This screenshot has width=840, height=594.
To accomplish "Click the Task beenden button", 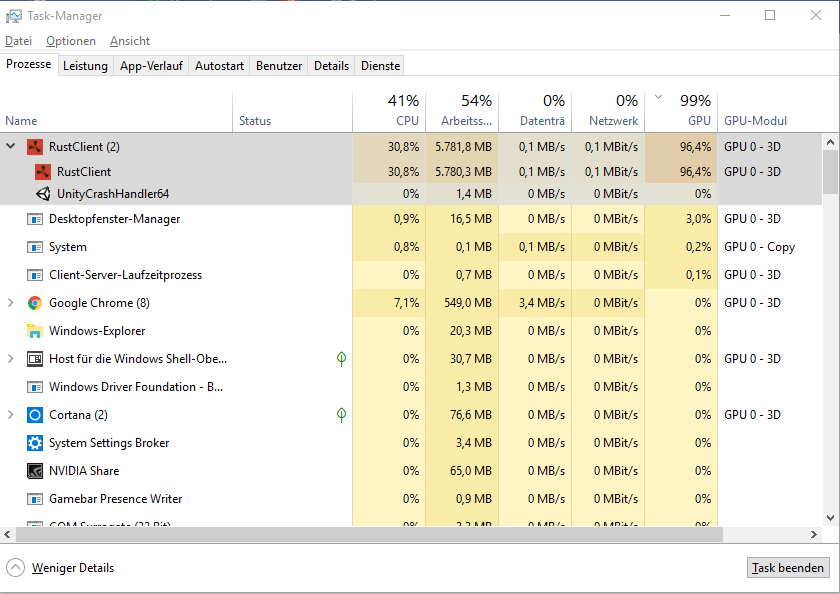I will 788,568.
